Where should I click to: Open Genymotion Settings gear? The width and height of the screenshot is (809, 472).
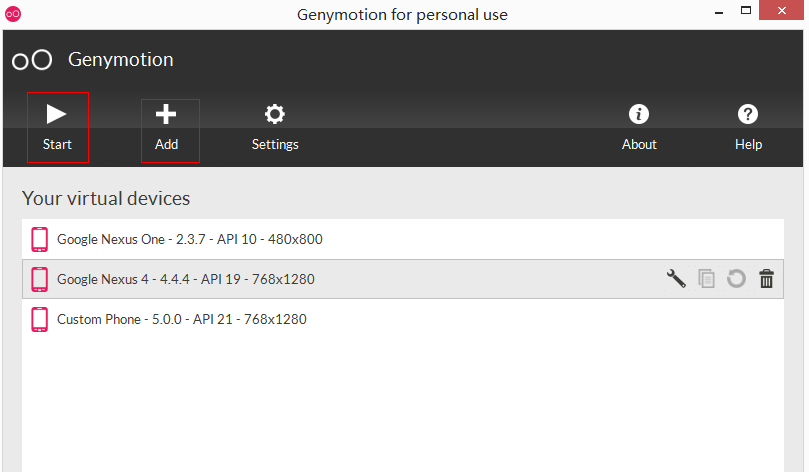coord(275,128)
